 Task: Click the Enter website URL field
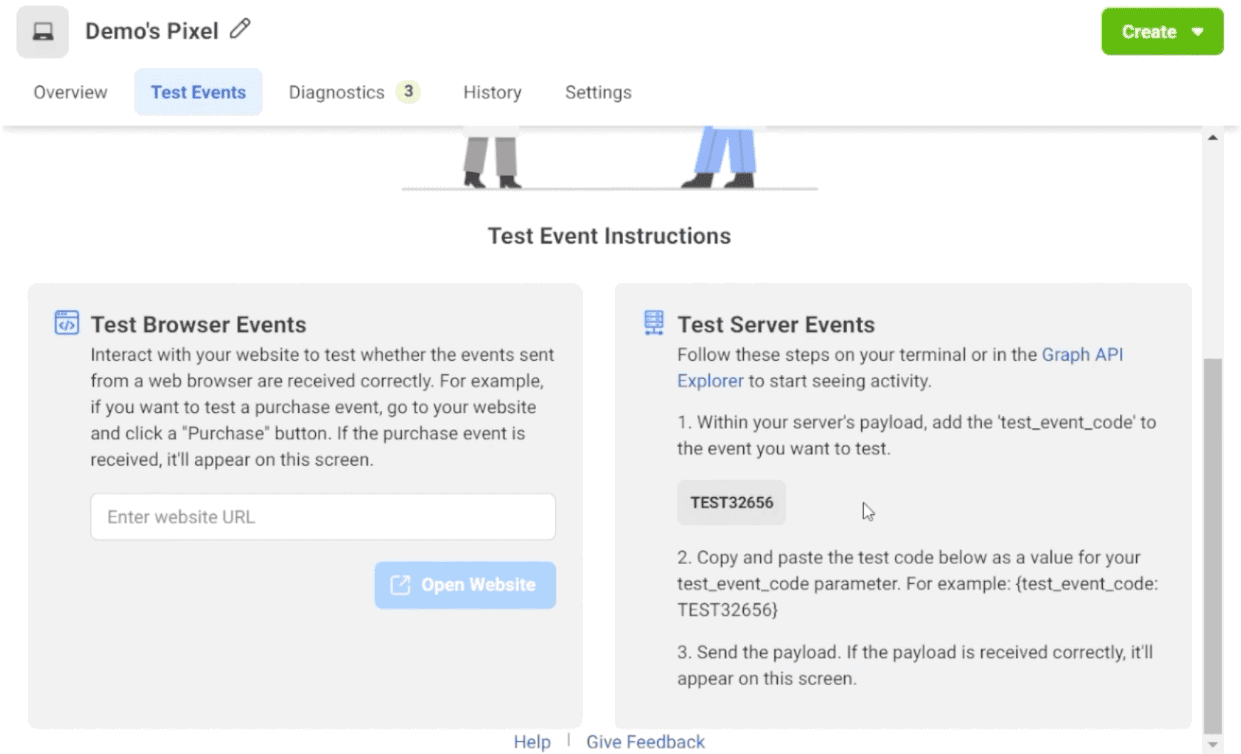coord(322,516)
